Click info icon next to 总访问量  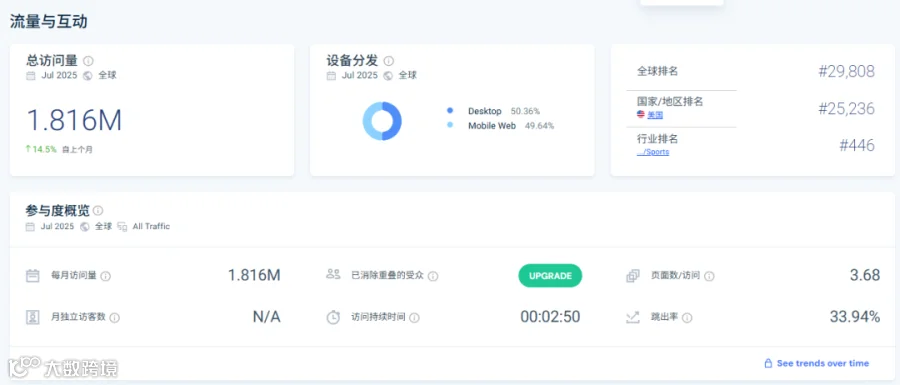(88, 61)
